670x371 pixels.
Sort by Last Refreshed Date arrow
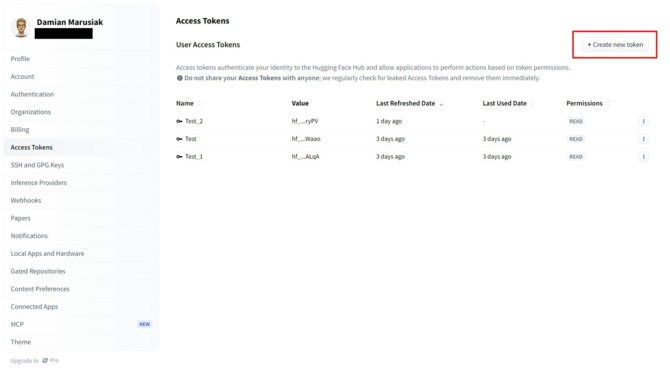pyautogui.click(x=441, y=103)
